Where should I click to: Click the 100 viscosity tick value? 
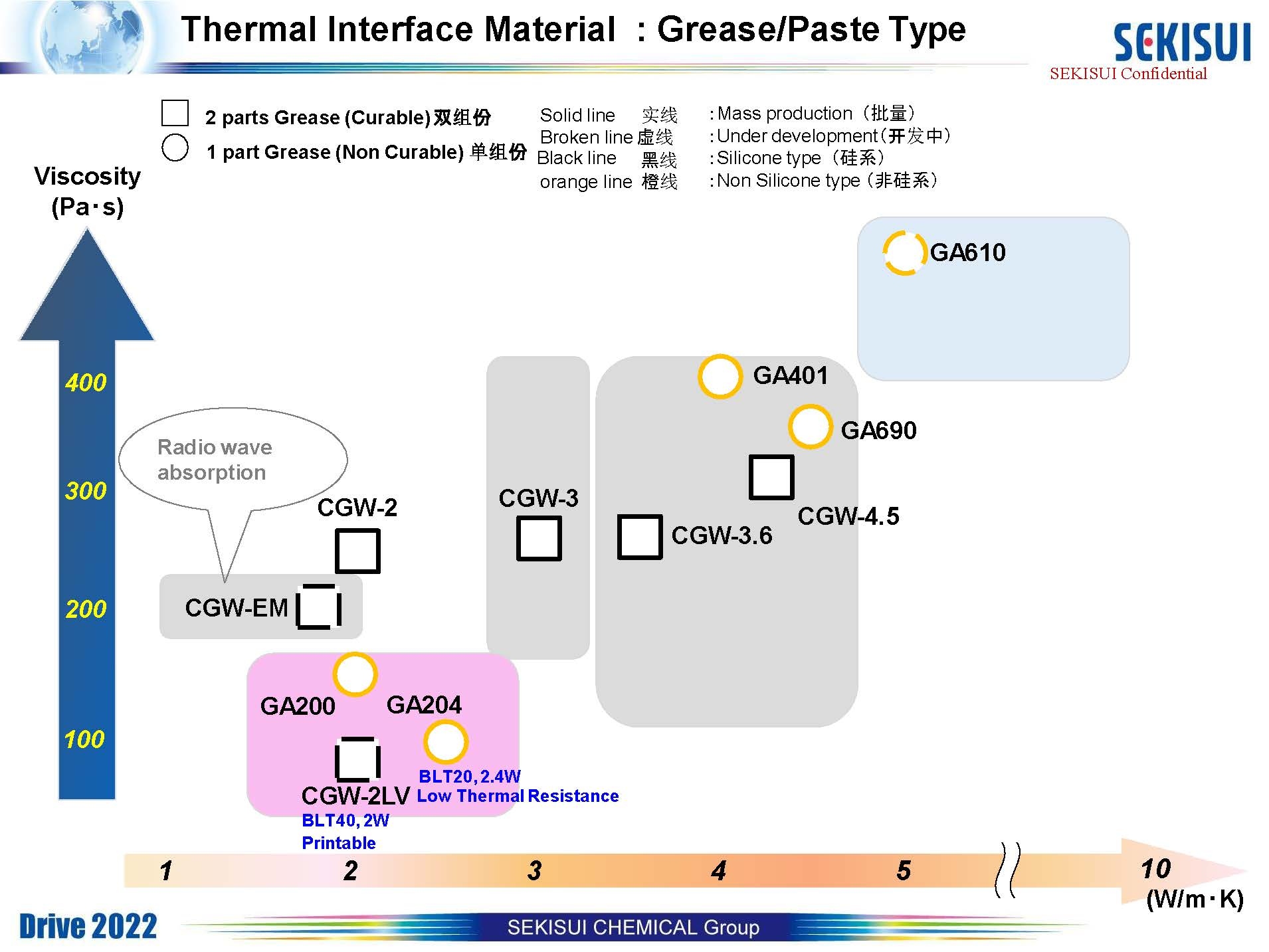click(84, 739)
